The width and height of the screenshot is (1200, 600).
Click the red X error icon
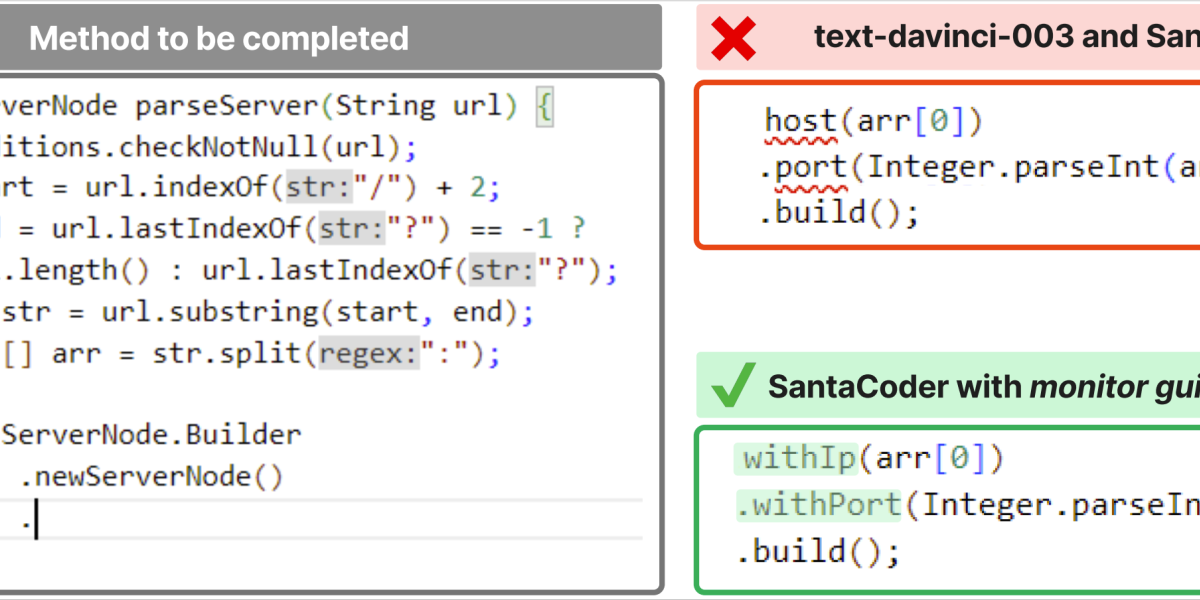click(x=732, y=39)
